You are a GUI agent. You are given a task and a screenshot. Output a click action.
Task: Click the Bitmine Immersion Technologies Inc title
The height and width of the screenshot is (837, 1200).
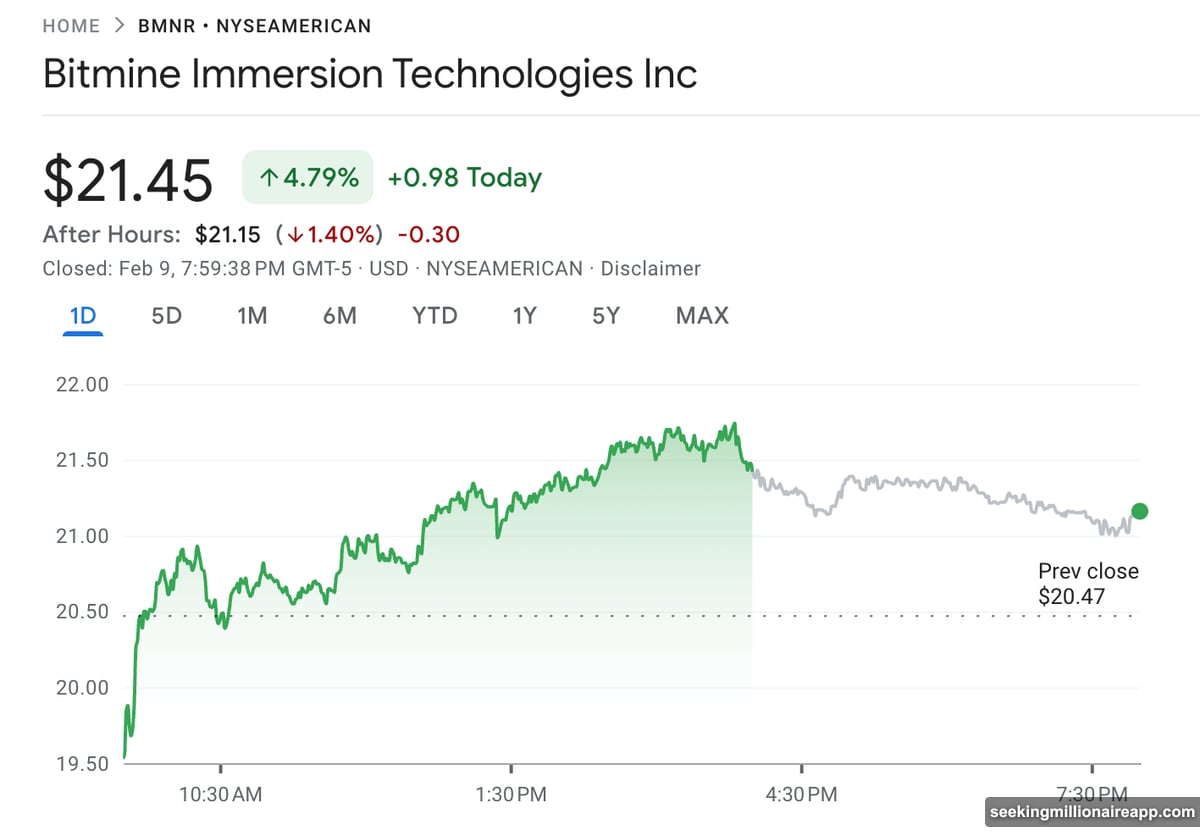click(370, 75)
